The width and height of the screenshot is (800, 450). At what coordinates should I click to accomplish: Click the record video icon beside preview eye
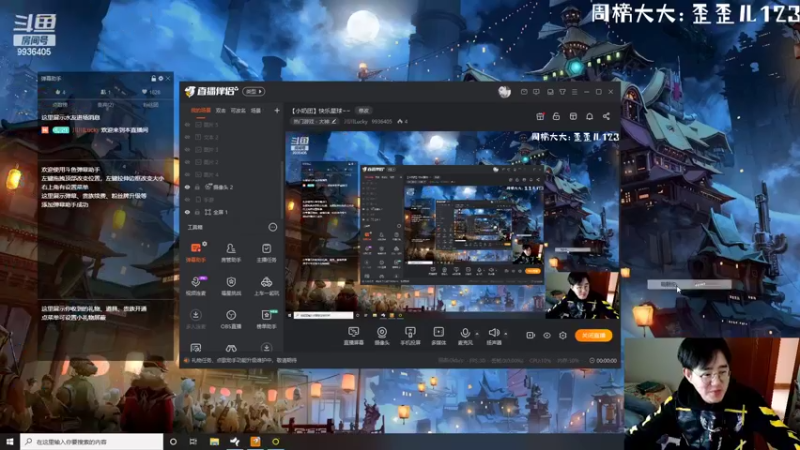(531, 335)
